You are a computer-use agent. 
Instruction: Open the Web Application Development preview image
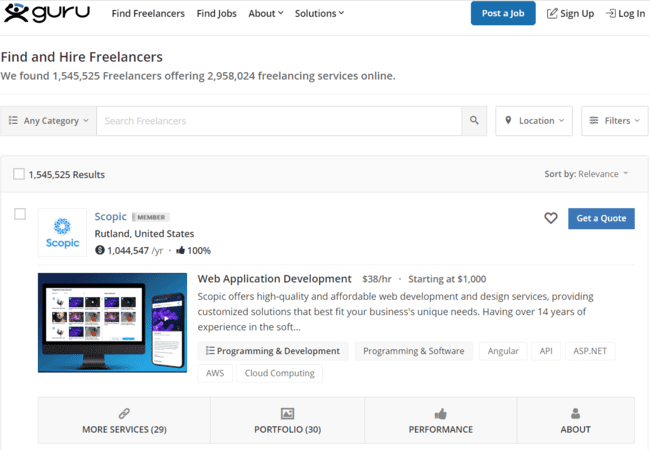[x=112, y=322]
